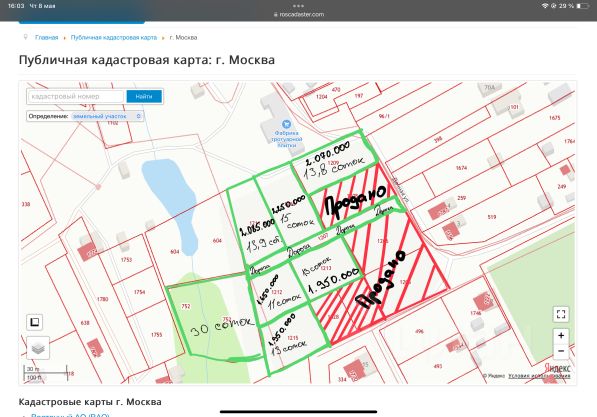Go to Публичная кадастровая карта breadcrumb

[114, 37]
